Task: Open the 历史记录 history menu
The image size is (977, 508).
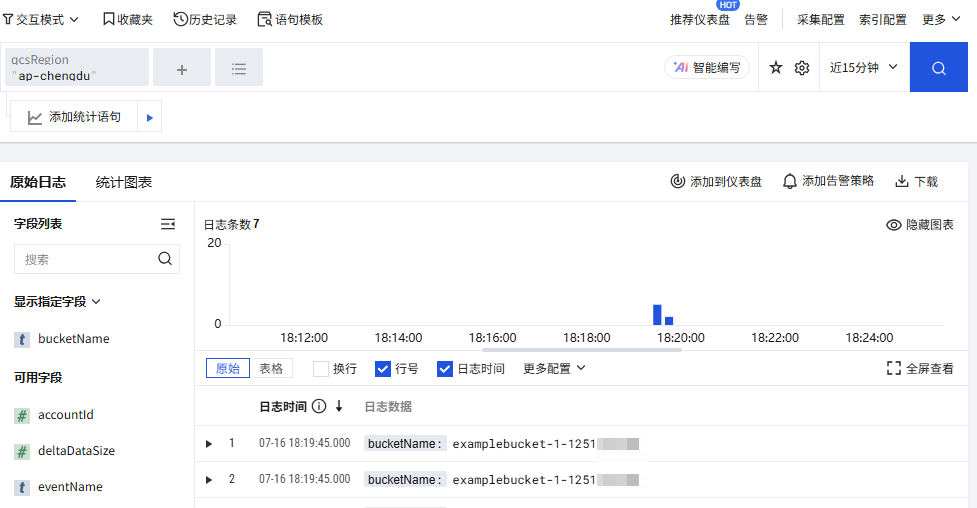Action: tap(205, 19)
